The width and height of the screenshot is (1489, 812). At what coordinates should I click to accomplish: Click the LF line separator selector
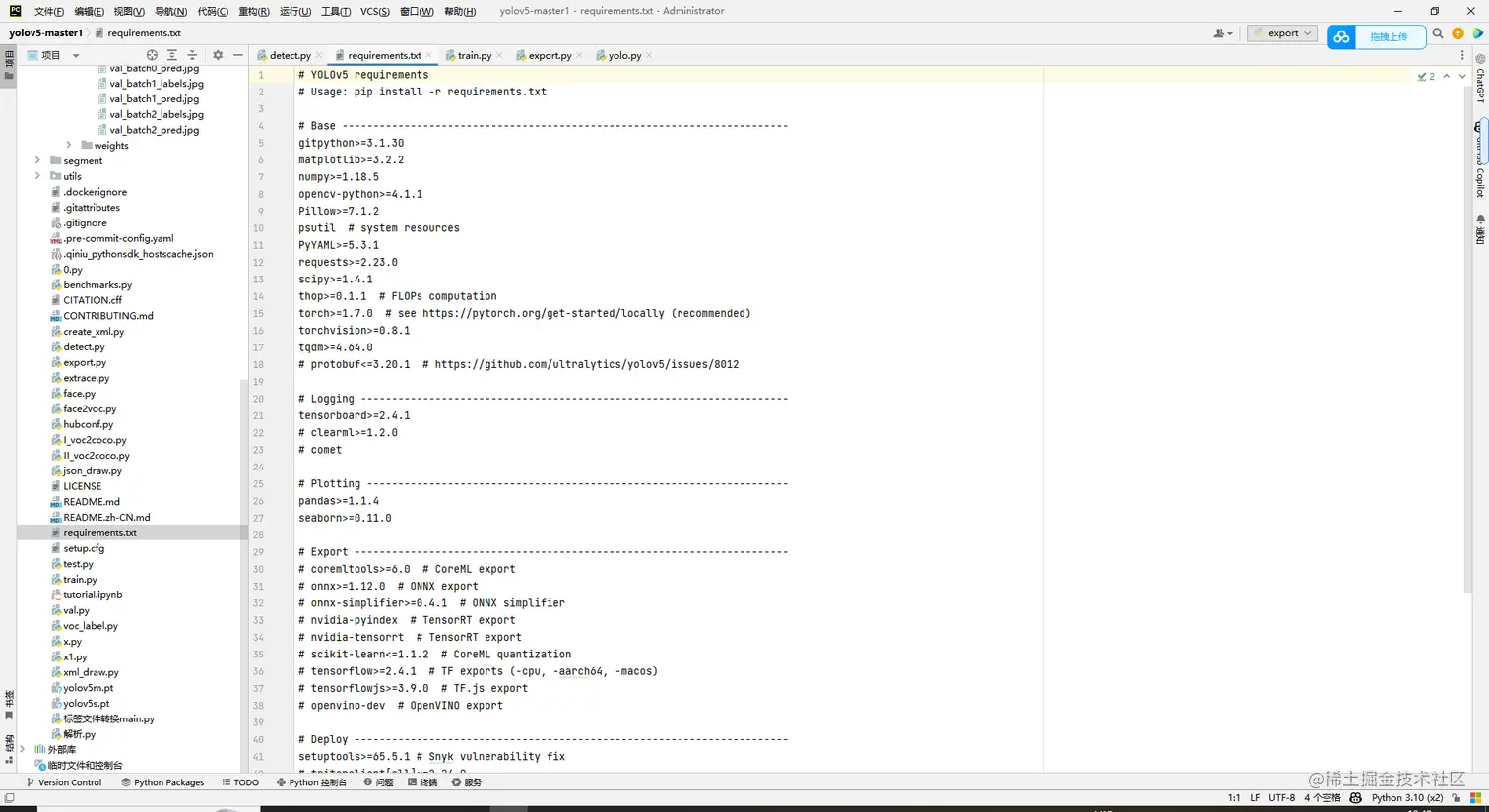point(1255,798)
